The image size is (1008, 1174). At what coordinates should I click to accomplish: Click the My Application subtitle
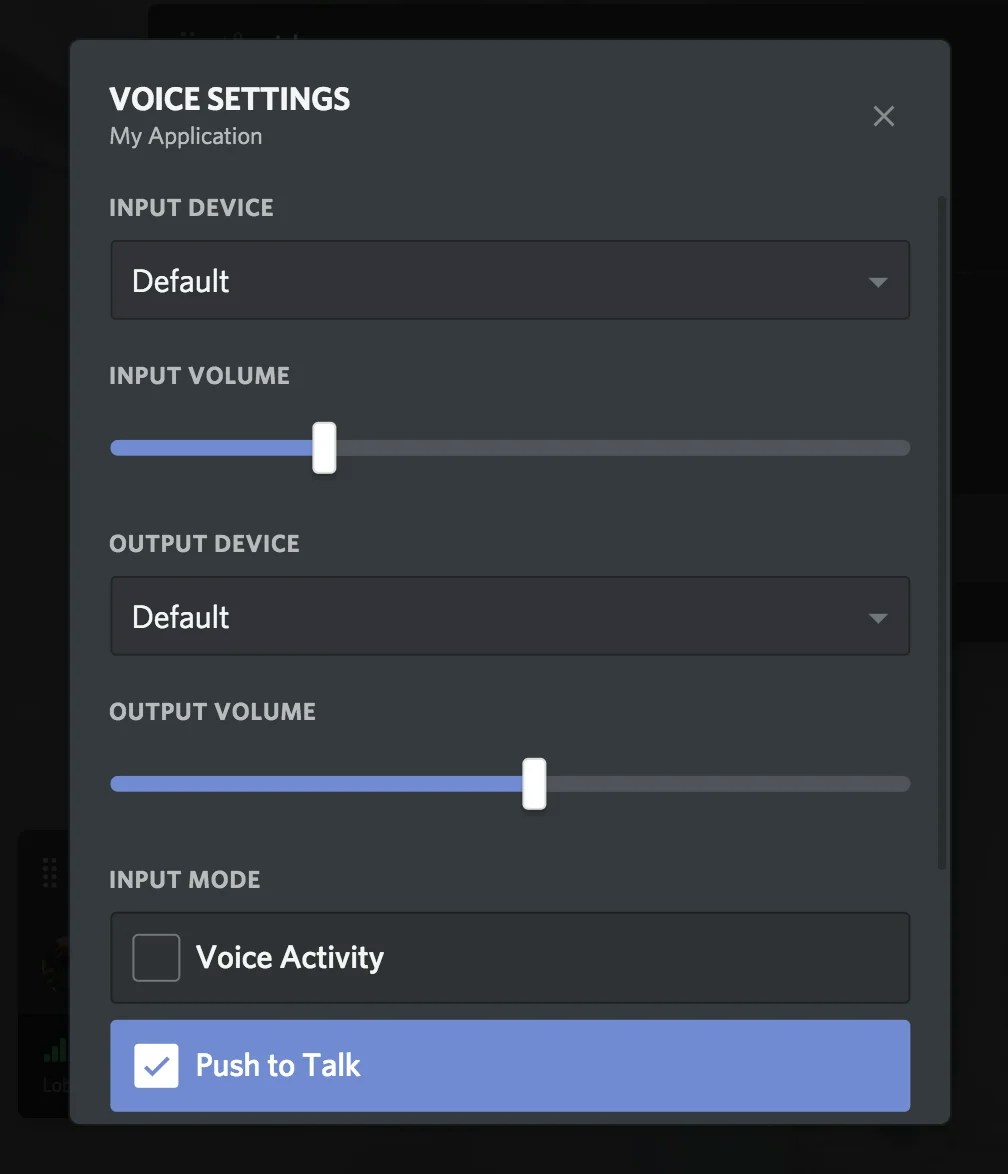(x=185, y=136)
